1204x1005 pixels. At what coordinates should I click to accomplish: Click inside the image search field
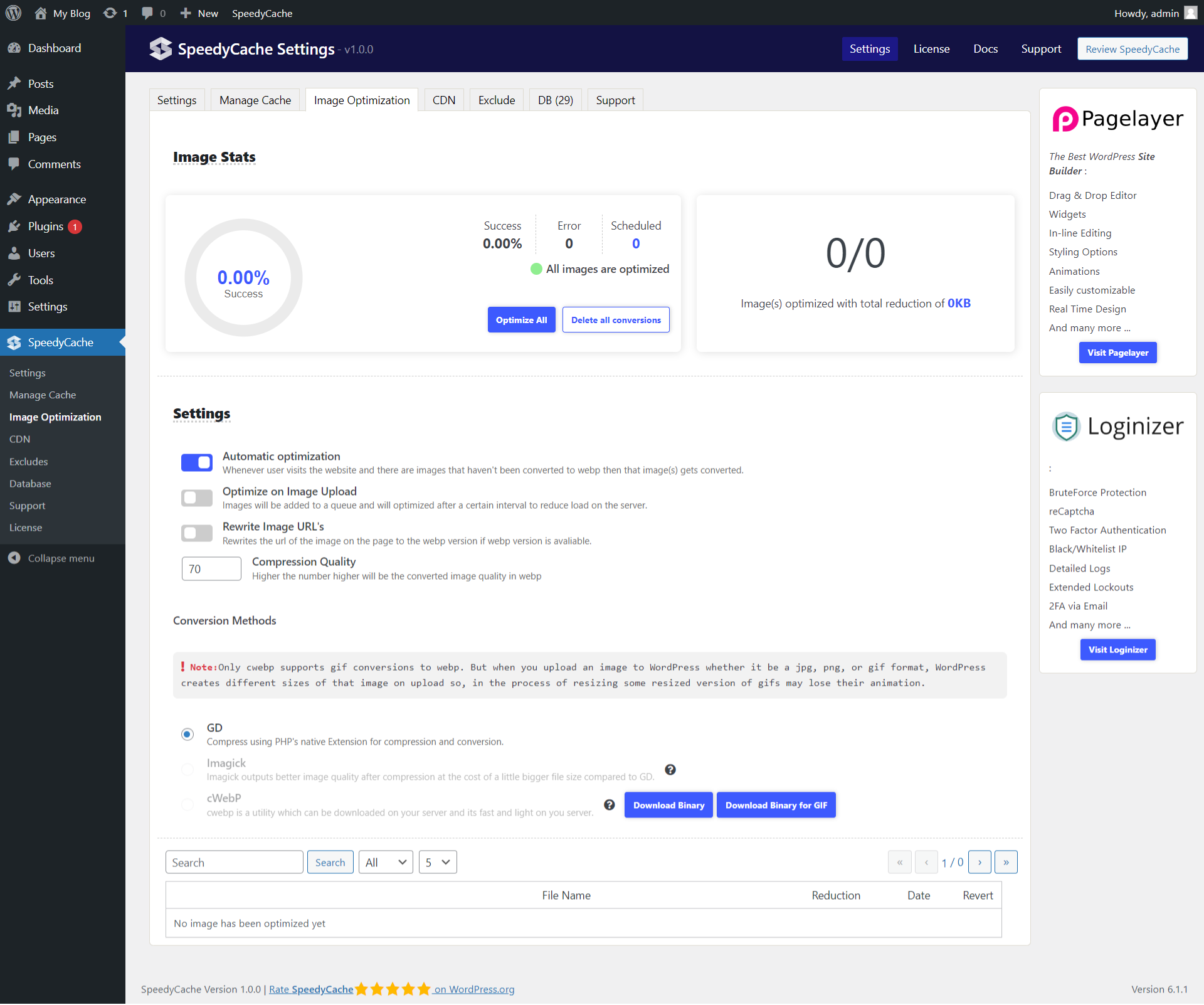click(x=234, y=861)
